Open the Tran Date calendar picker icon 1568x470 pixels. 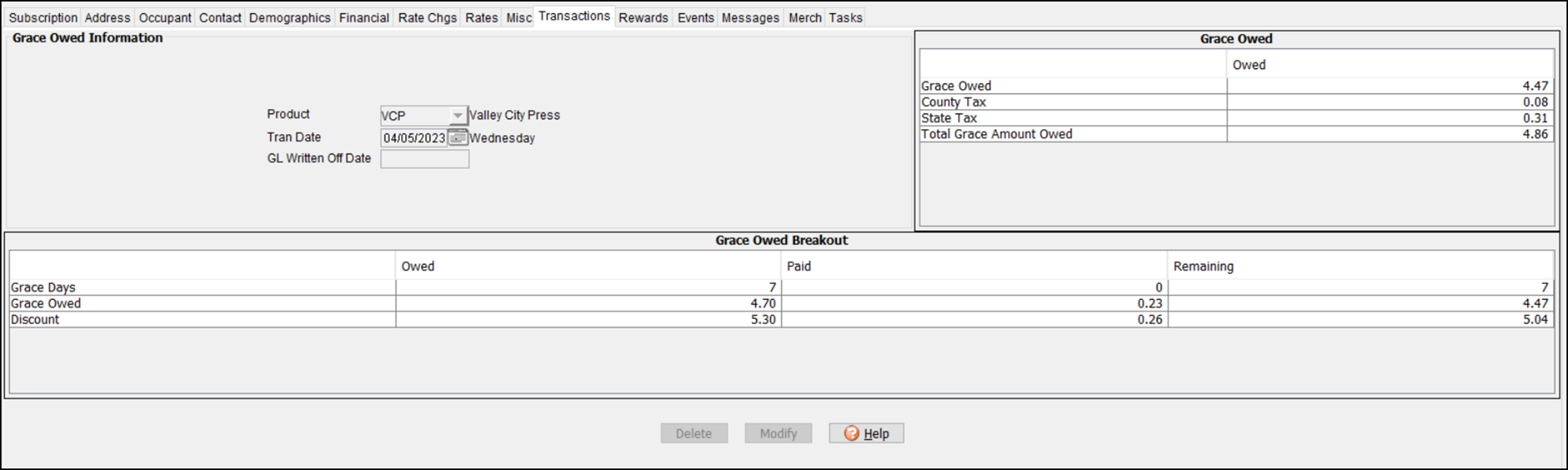457,137
